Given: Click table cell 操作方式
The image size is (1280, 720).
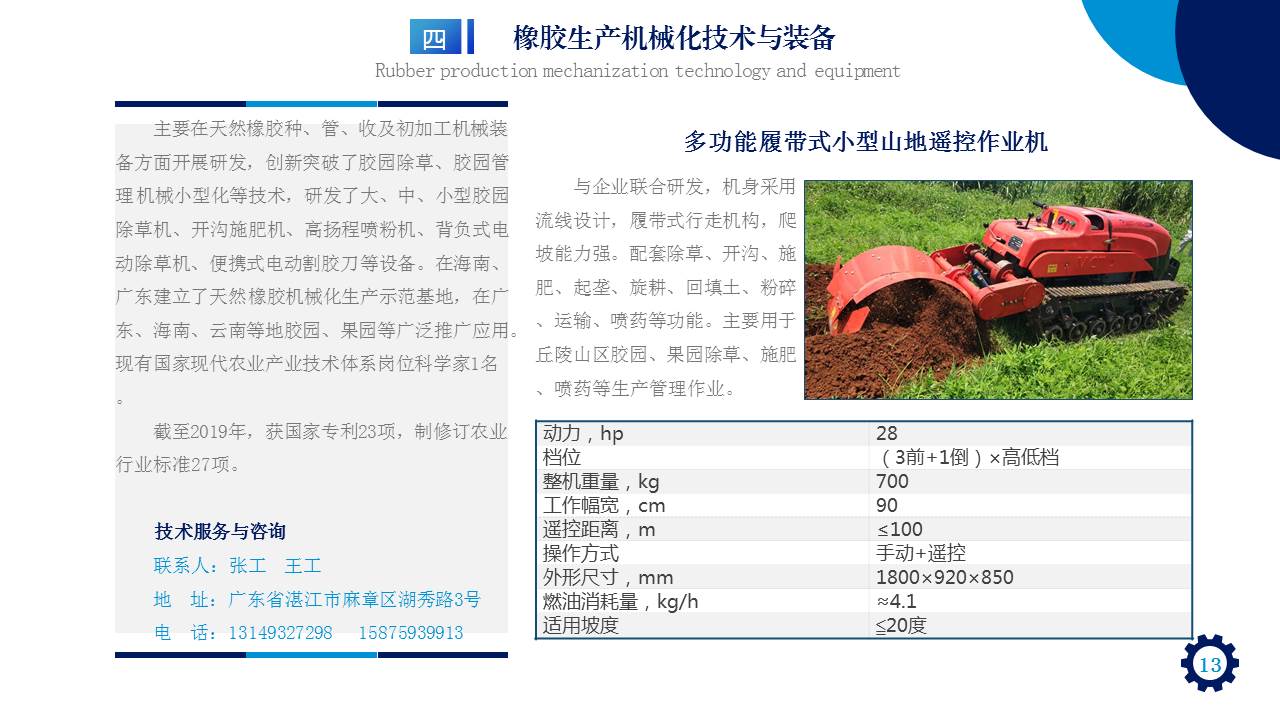Looking at the screenshot, I should pyautogui.click(x=704, y=553).
